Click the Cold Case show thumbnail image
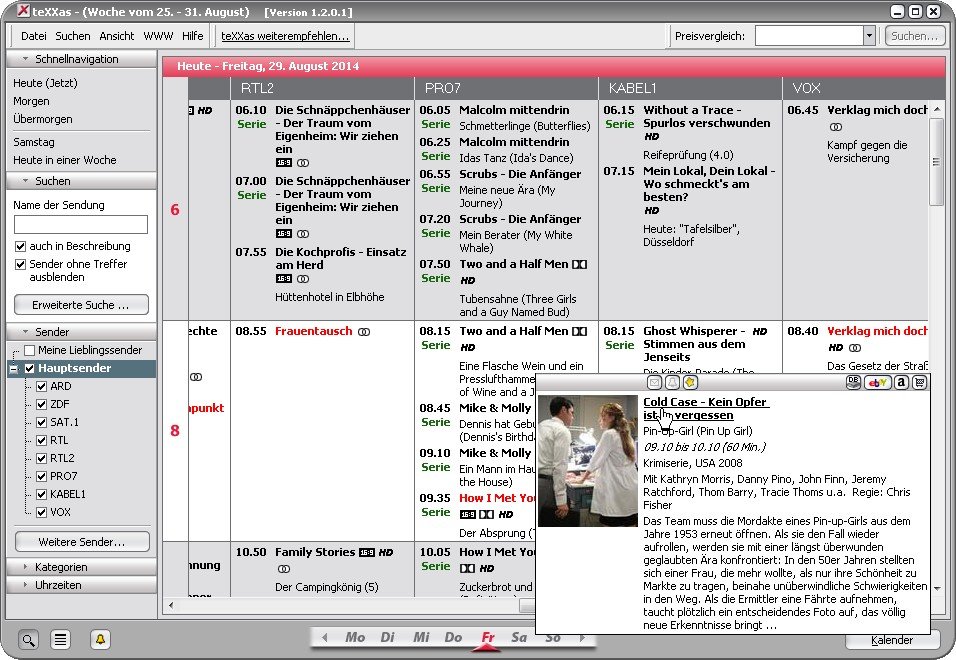The height and width of the screenshot is (660, 956). click(x=588, y=461)
